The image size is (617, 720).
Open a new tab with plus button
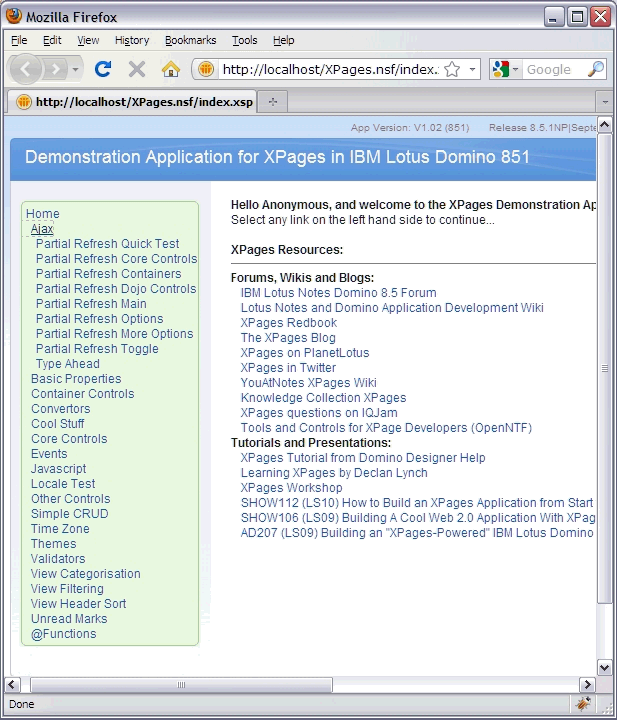273,101
